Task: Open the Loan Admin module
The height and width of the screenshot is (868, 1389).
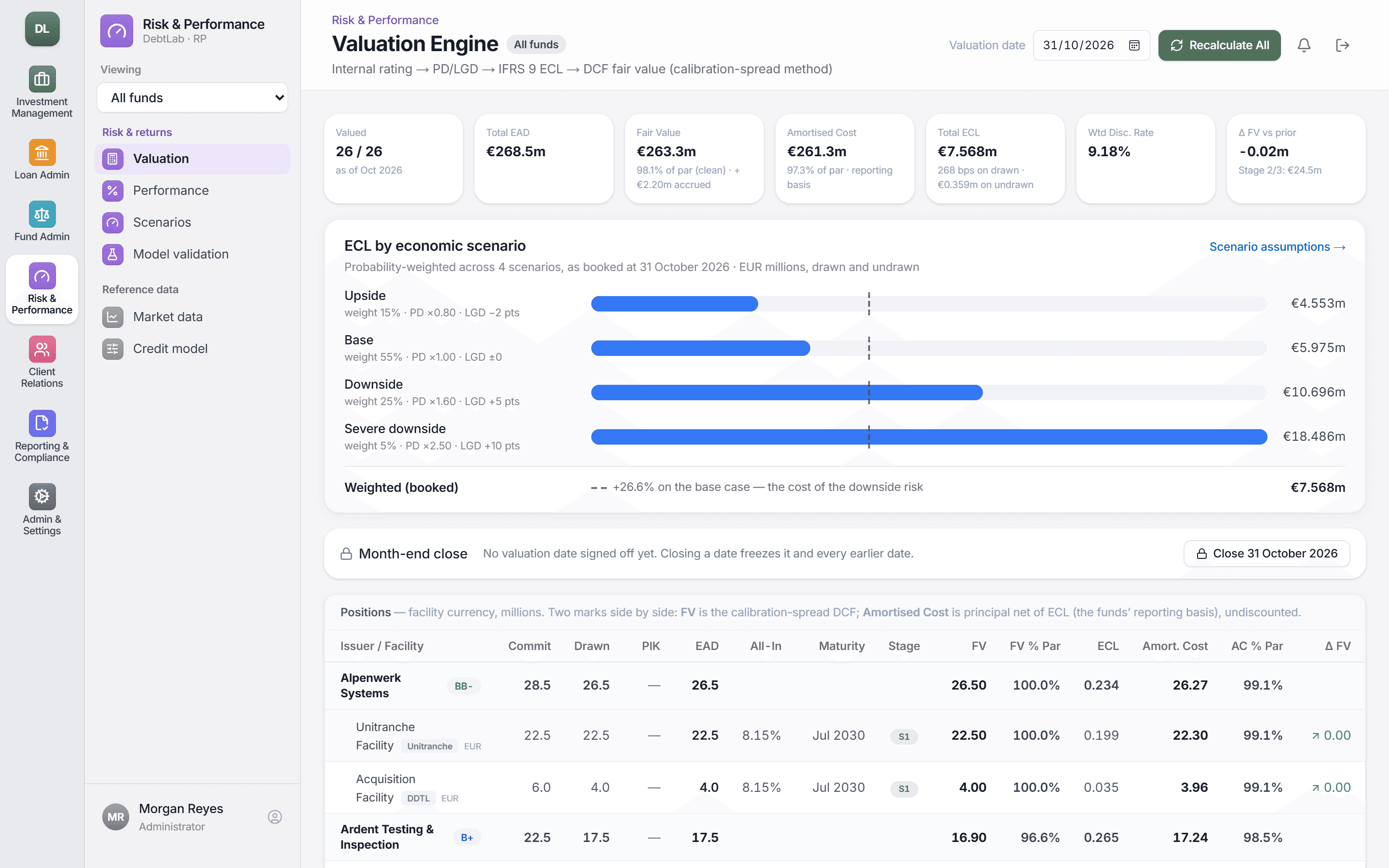Action: point(42,160)
